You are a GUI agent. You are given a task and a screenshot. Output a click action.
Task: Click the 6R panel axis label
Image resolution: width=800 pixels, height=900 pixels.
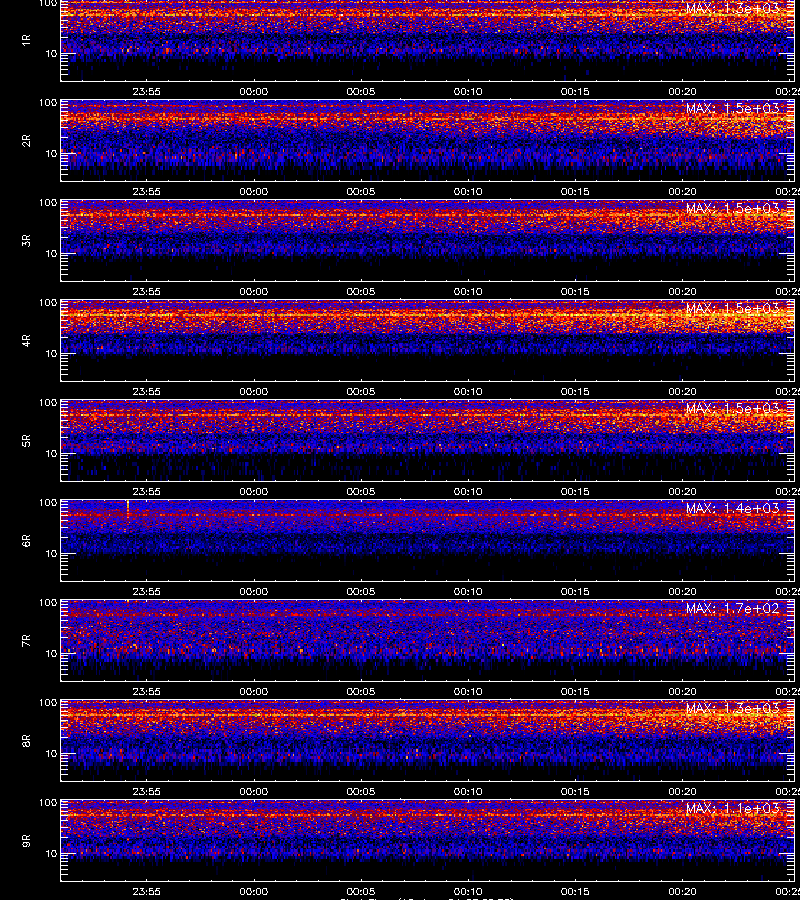coord(26,541)
